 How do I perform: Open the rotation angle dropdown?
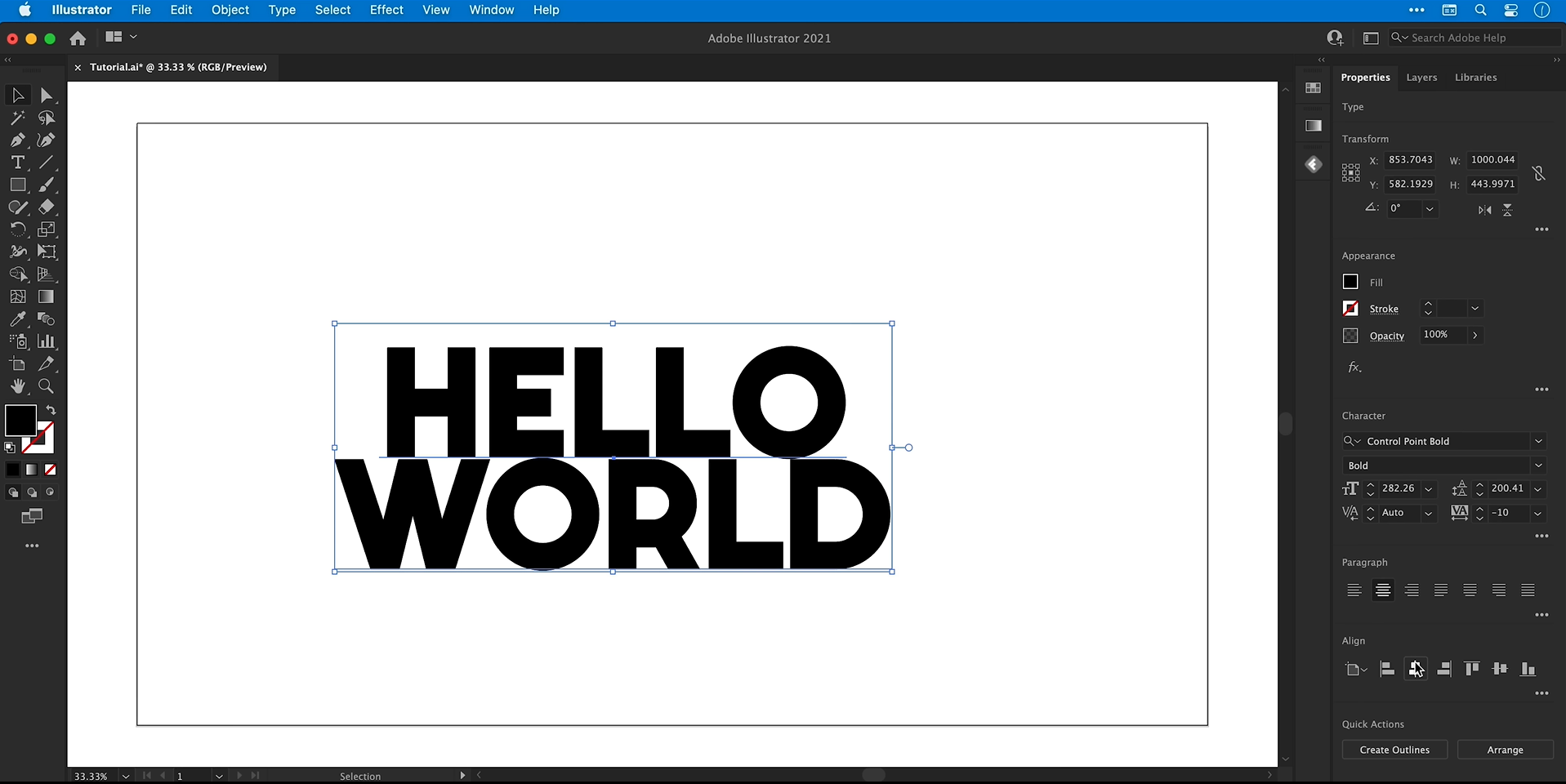1430,209
